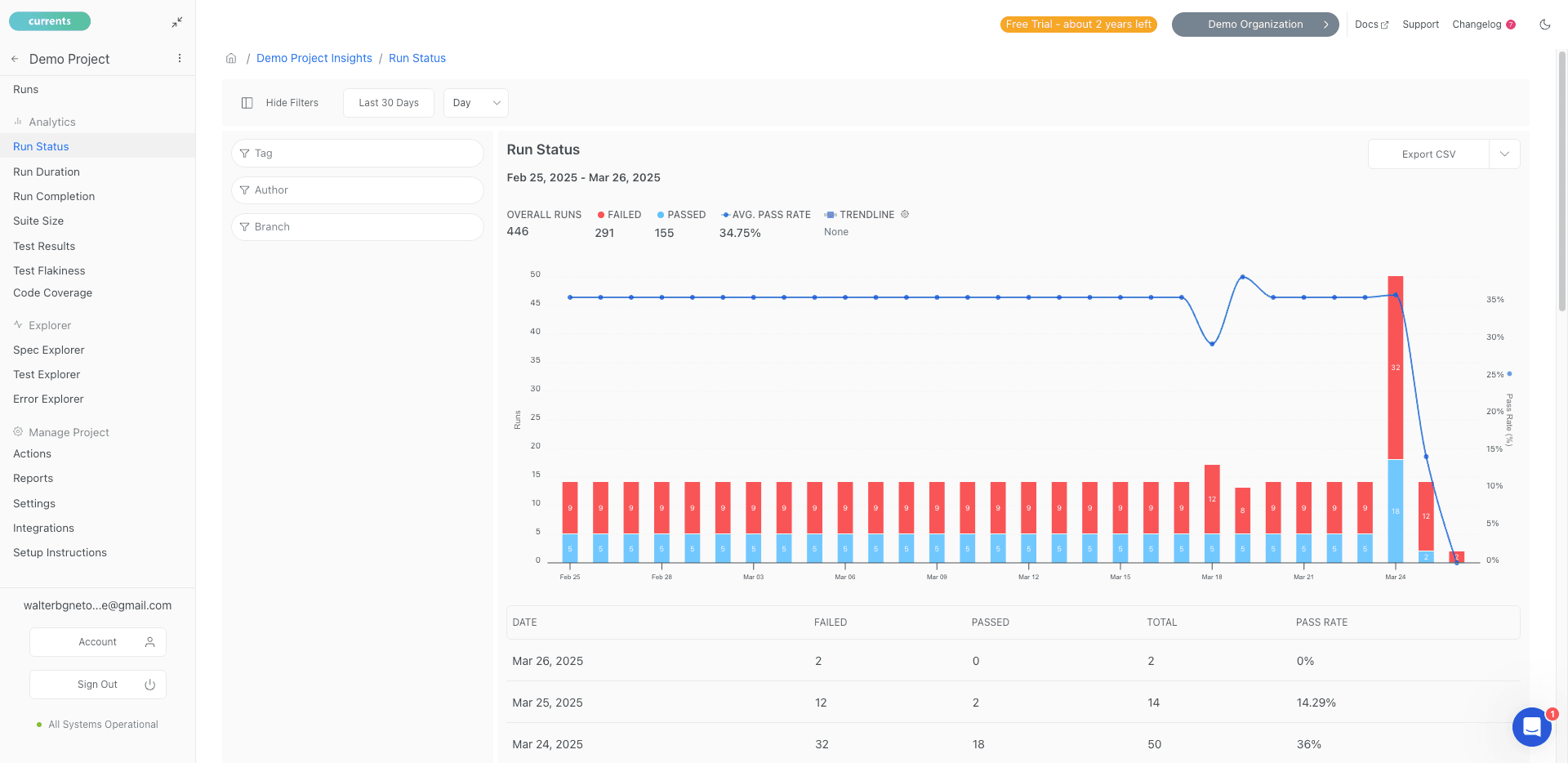The image size is (1568, 763).
Task: Go back using the arrow beside Demo Project
Action: click(x=15, y=59)
